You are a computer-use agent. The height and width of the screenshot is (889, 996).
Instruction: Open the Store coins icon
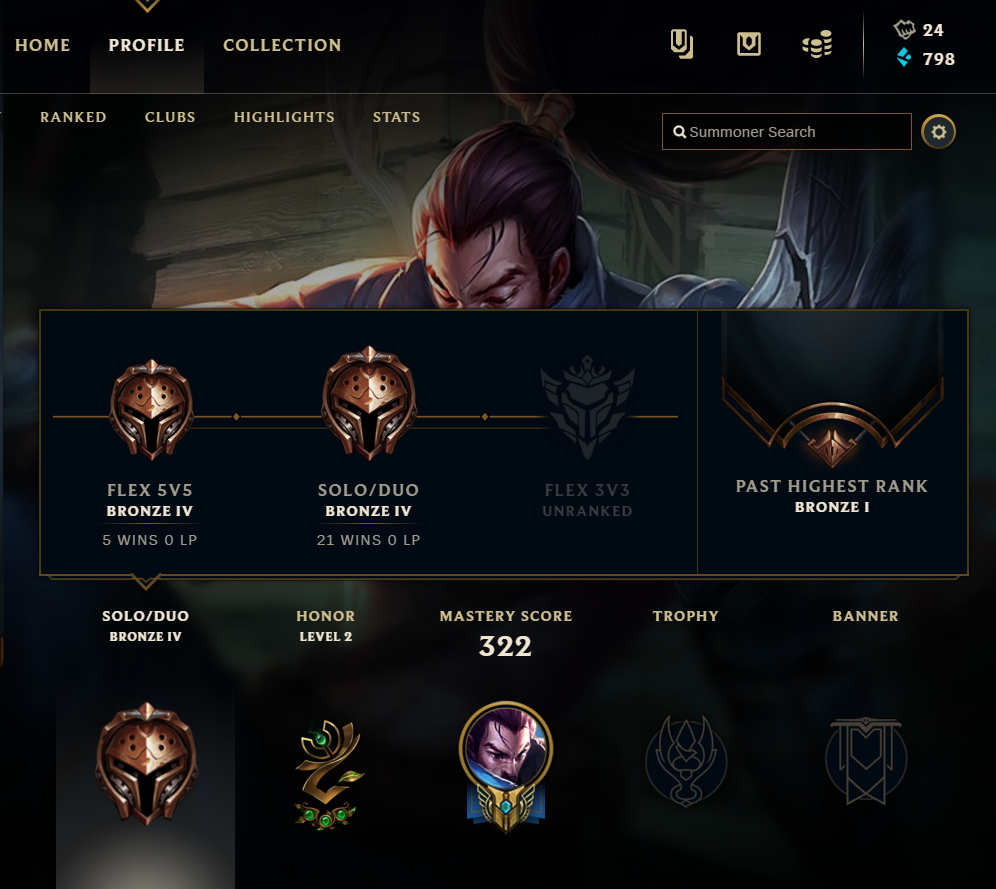(x=817, y=44)
